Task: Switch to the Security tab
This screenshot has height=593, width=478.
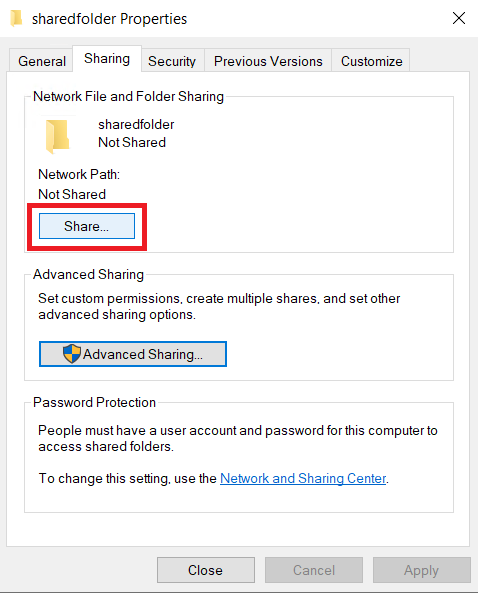Action: tap(172, 61)
